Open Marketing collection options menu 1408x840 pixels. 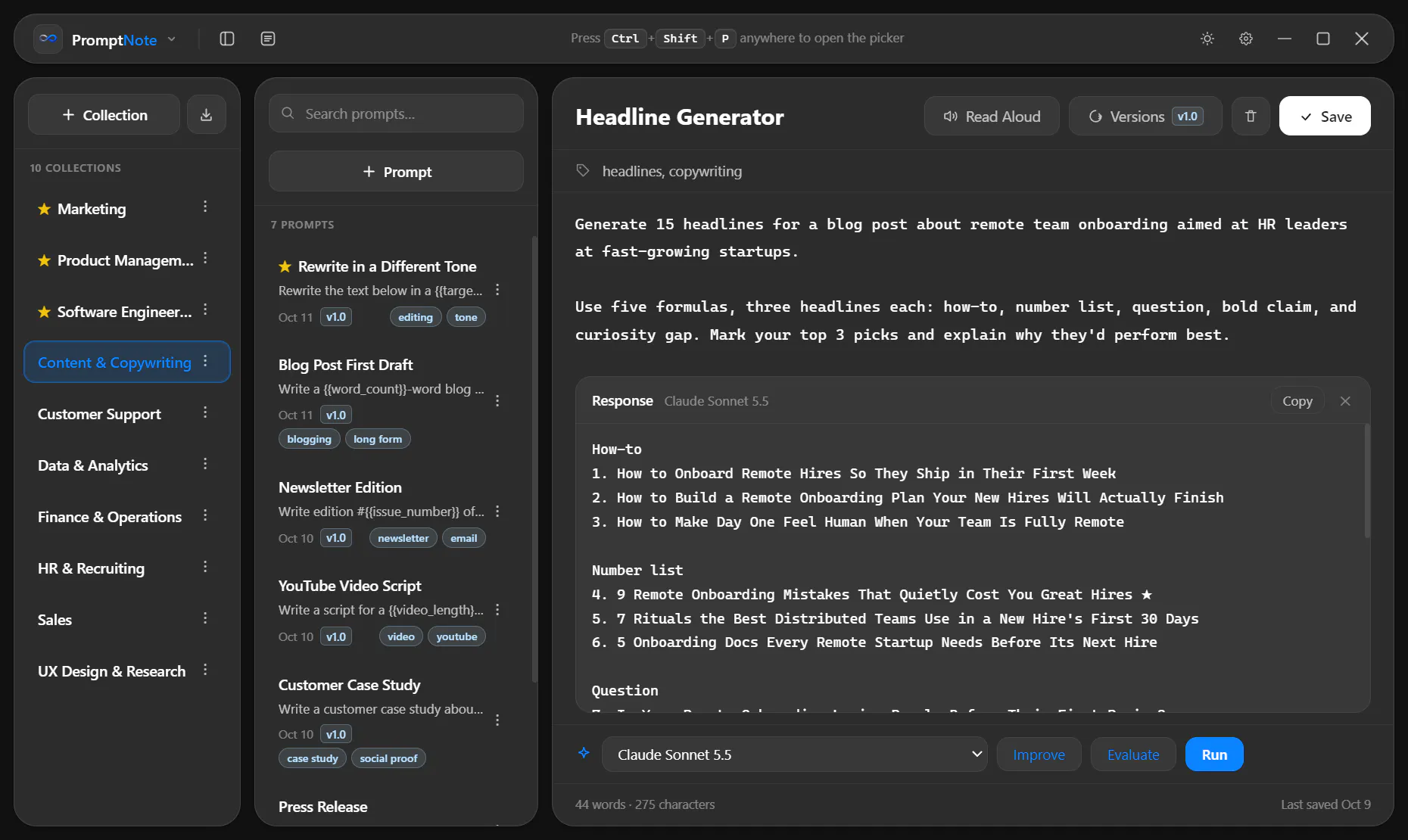[205, 207]
